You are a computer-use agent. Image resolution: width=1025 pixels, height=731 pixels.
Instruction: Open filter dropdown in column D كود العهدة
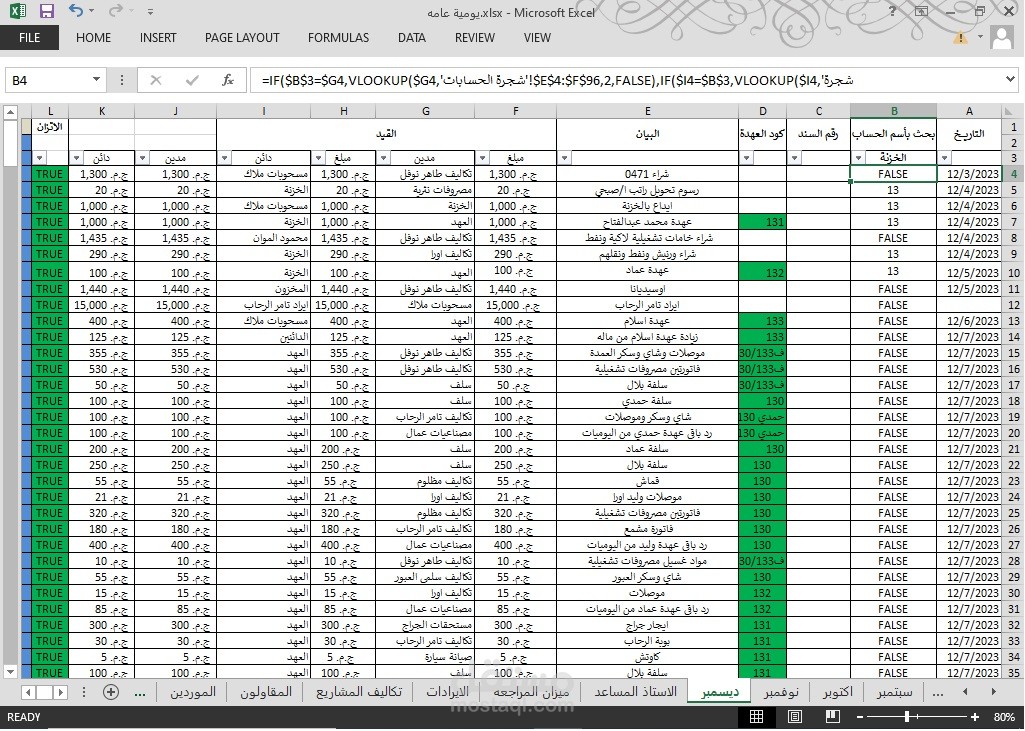(747, 158)
